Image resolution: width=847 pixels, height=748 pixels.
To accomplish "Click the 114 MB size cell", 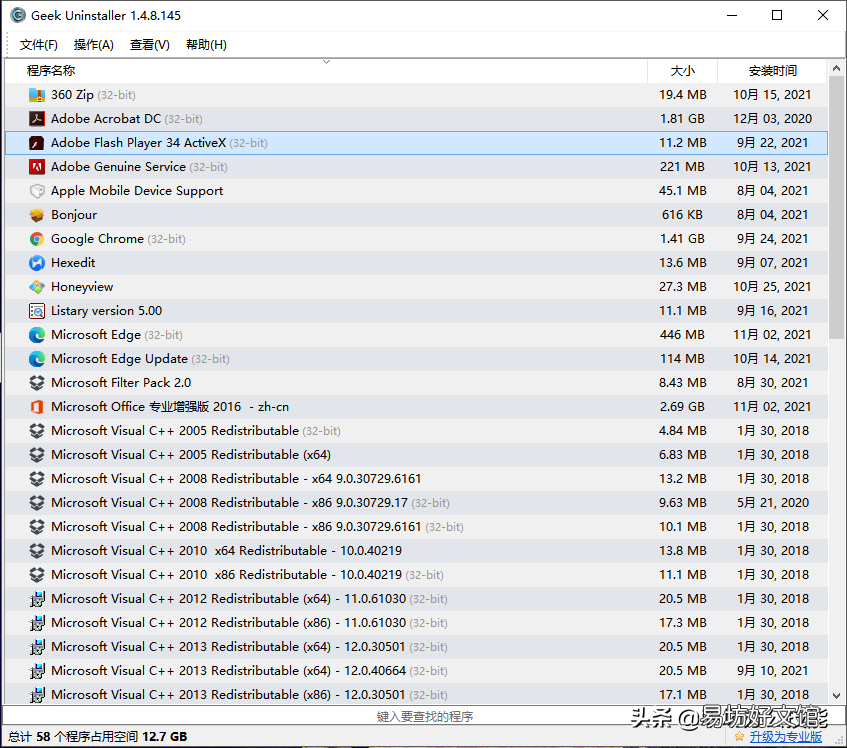I will coord(682,359).
